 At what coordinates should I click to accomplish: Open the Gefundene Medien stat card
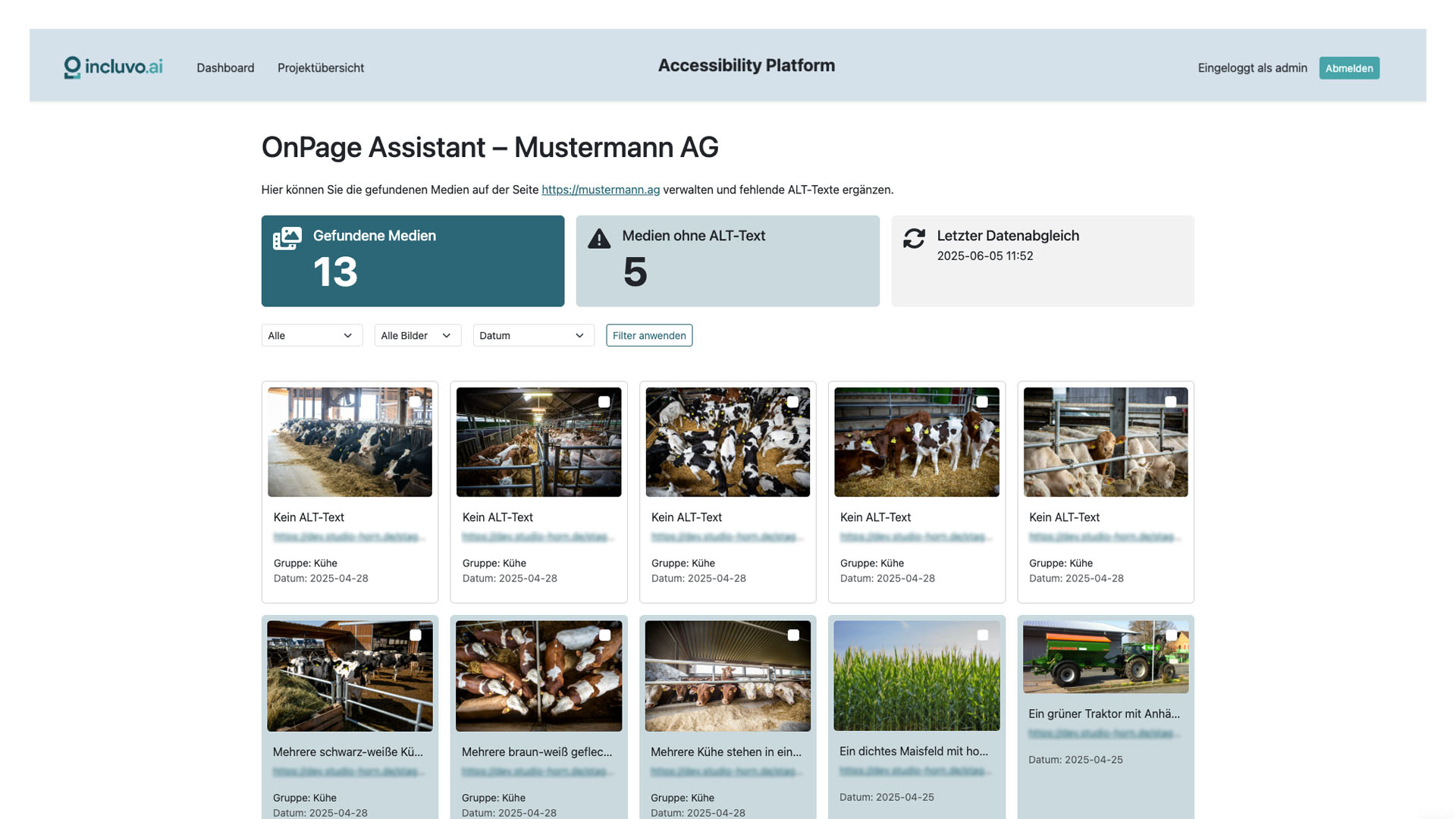click(413, 260)
